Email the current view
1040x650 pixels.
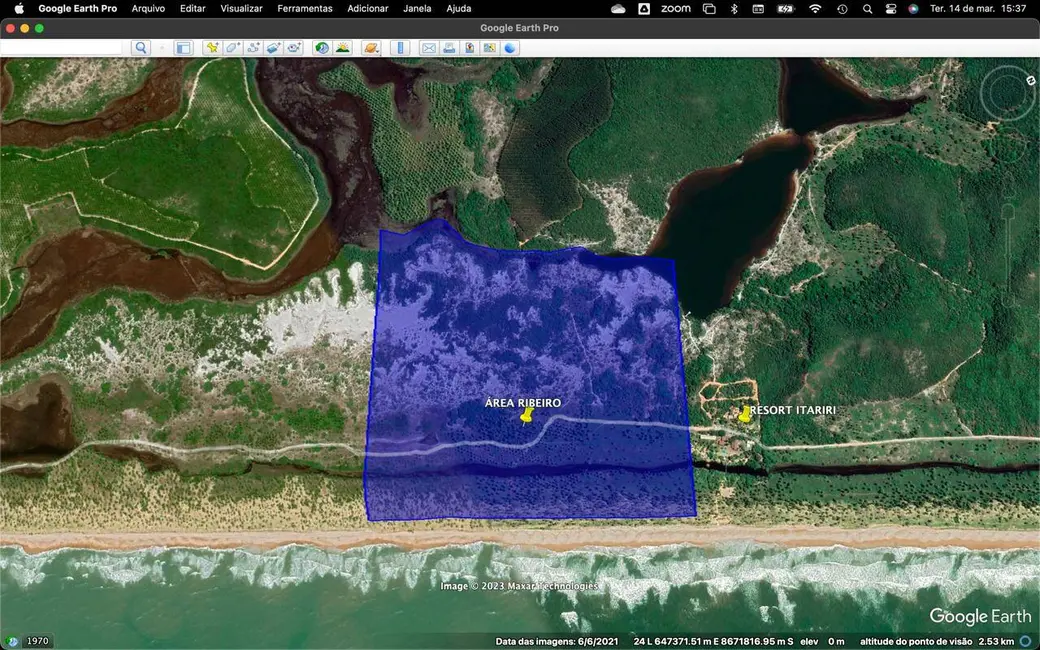(x=428, y=48)
